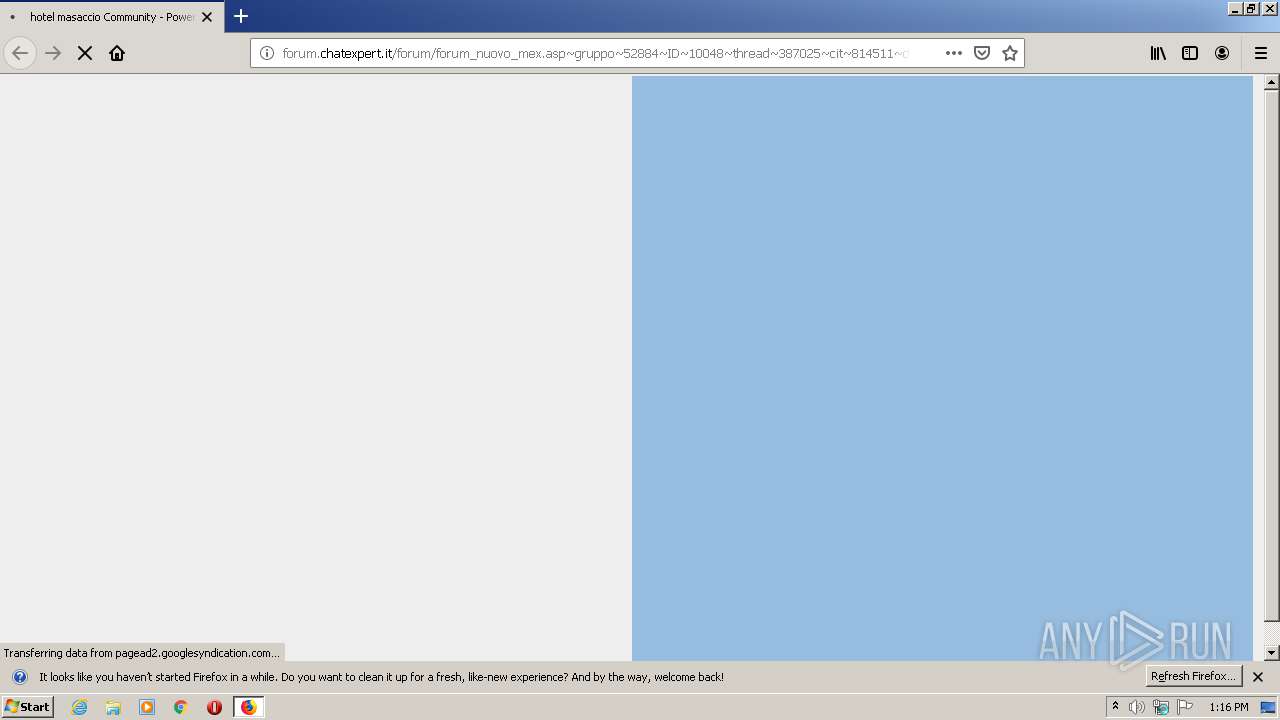This screenshot has width=1280, height=720.
Task: Stop loading the page
Action: 85,53
